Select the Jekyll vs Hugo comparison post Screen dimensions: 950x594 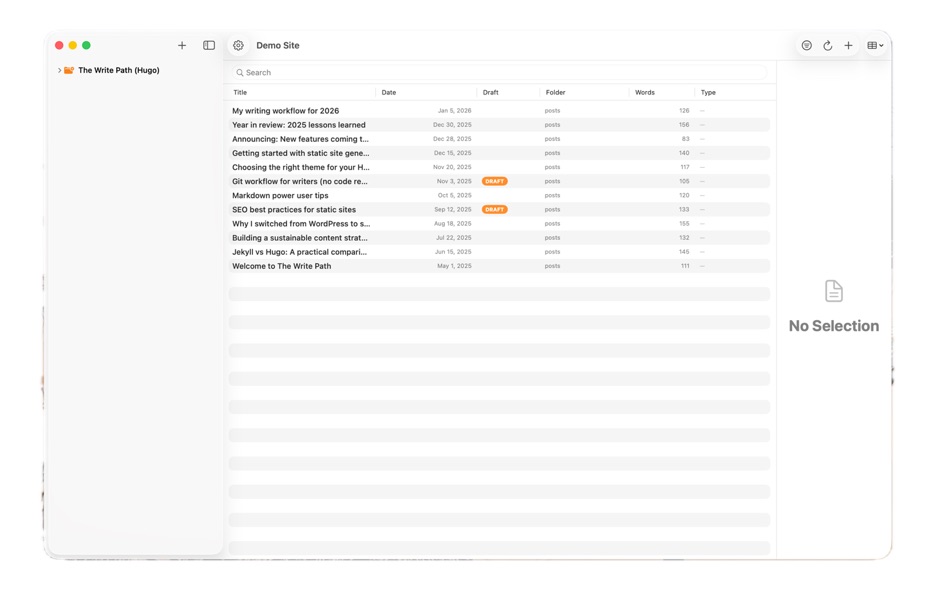pos(300,252)
